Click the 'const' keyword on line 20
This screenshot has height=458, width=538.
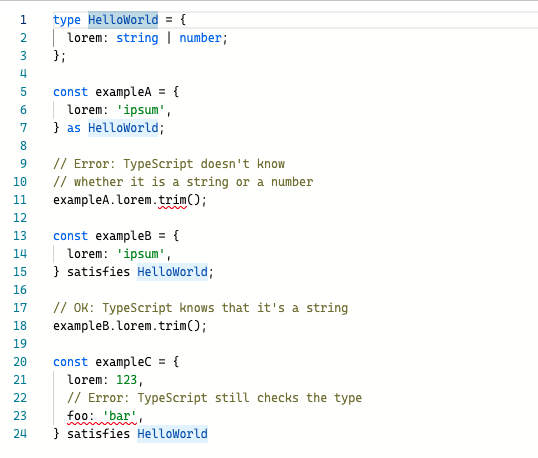[70, 362]
